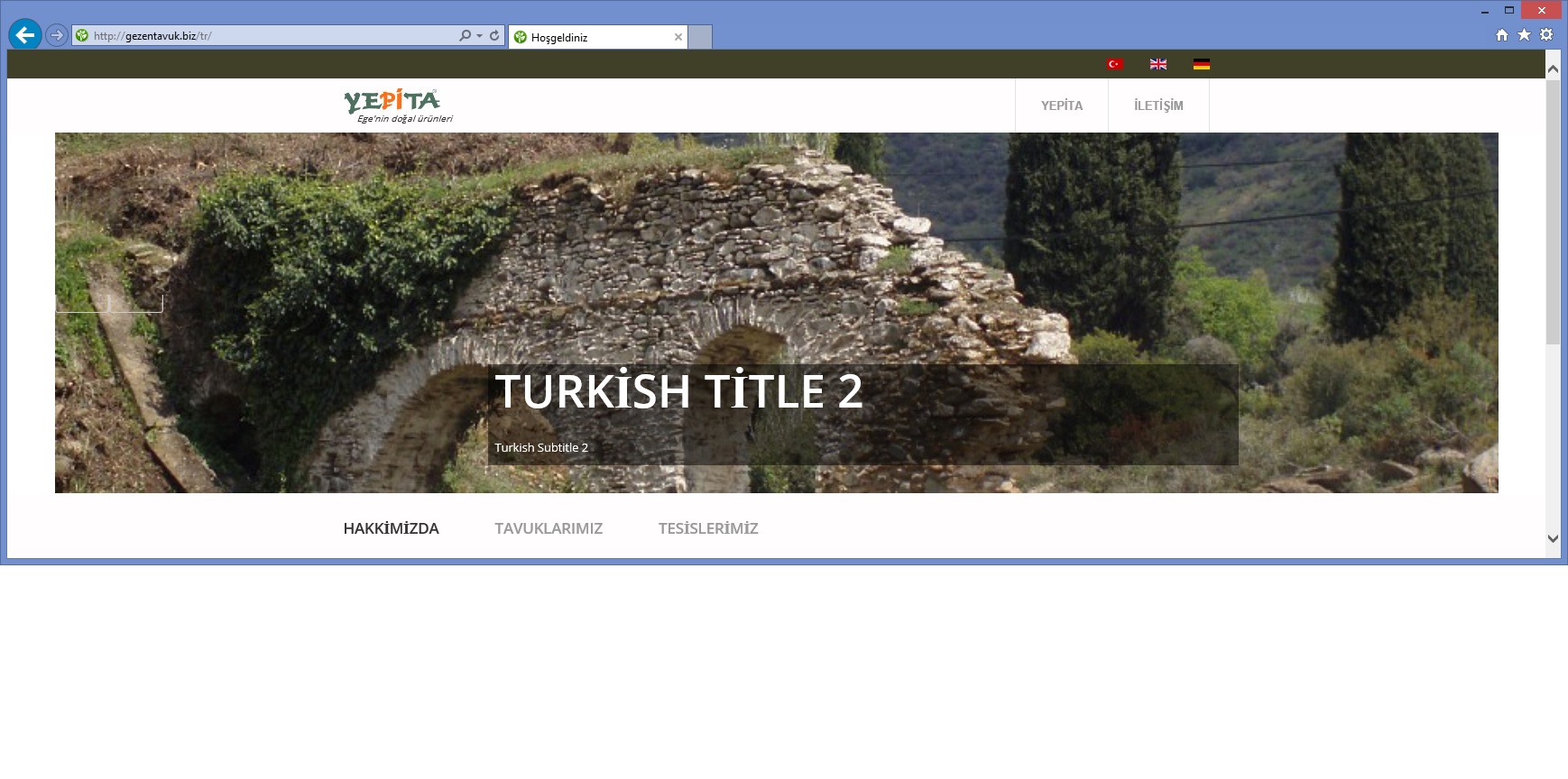Maximize the browser window
The width and height of the screenshot is (1568, 779).
pos(1508,11)
